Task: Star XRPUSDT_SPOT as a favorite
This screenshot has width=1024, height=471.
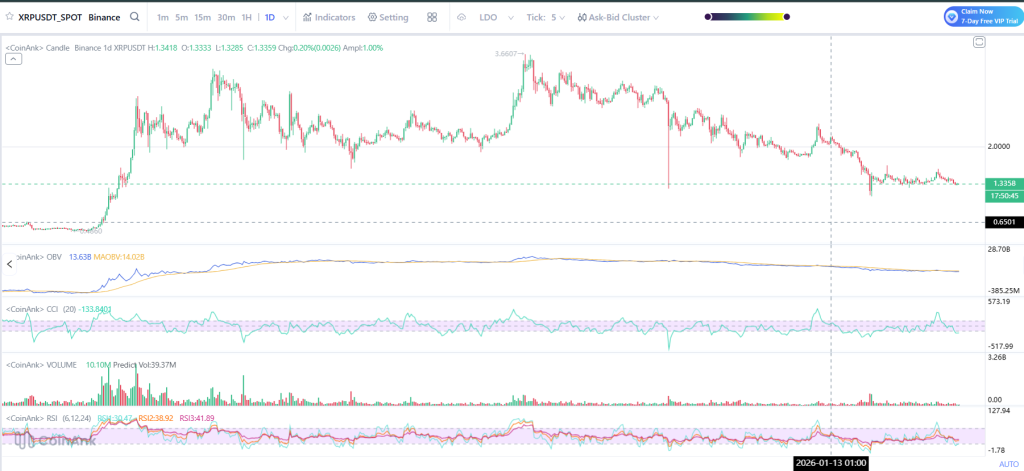Action: click(10, 17)
